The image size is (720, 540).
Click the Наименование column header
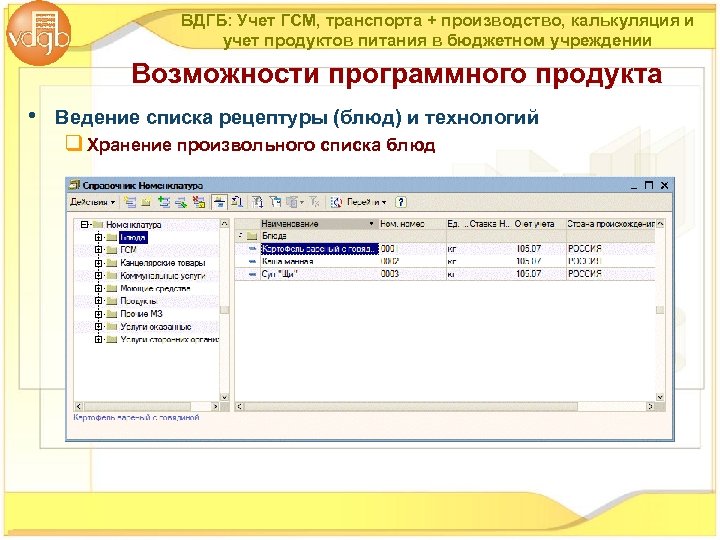[x=318, y=224]
